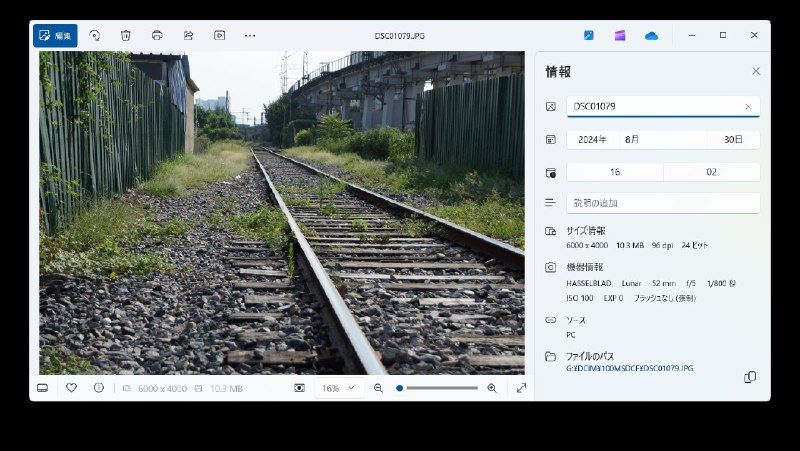Image resolution: width=800 pixels, height=451 pixels.
Task: Click the OneDrive cloud icon
Action: pos(651,36)
